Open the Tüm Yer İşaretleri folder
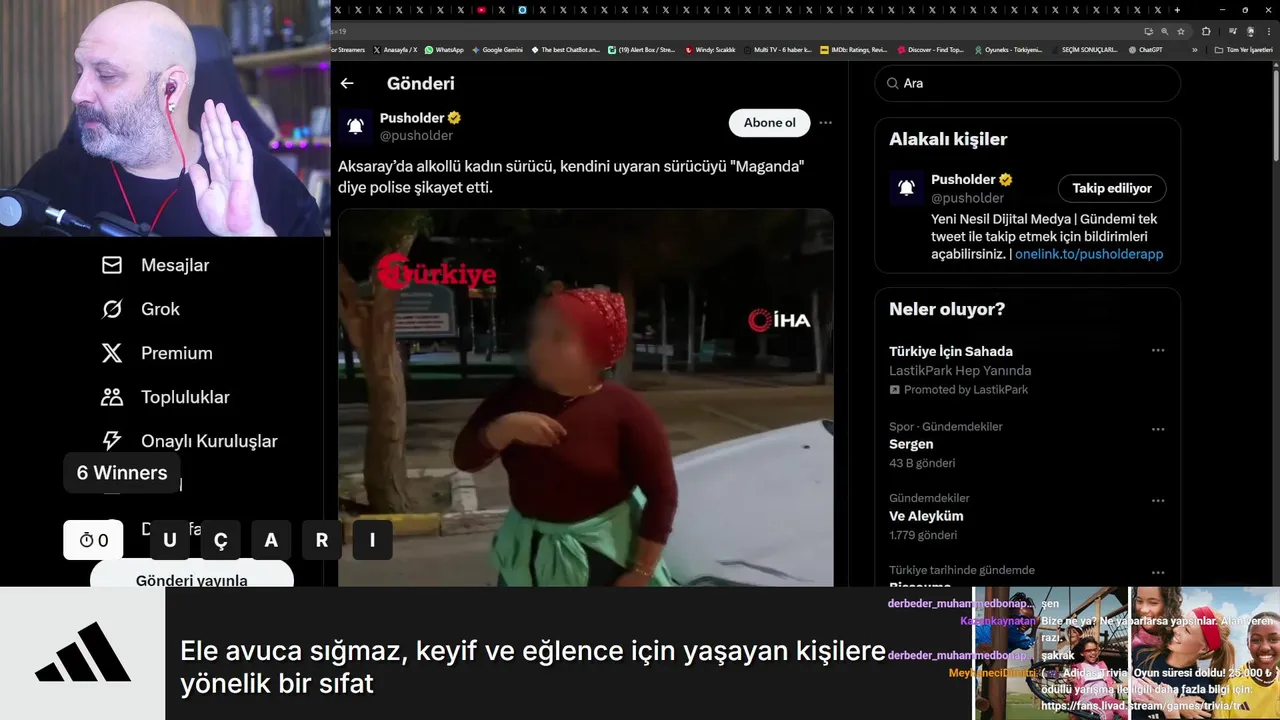Screen dimensions: 1280x720 tap(1244, 49)
